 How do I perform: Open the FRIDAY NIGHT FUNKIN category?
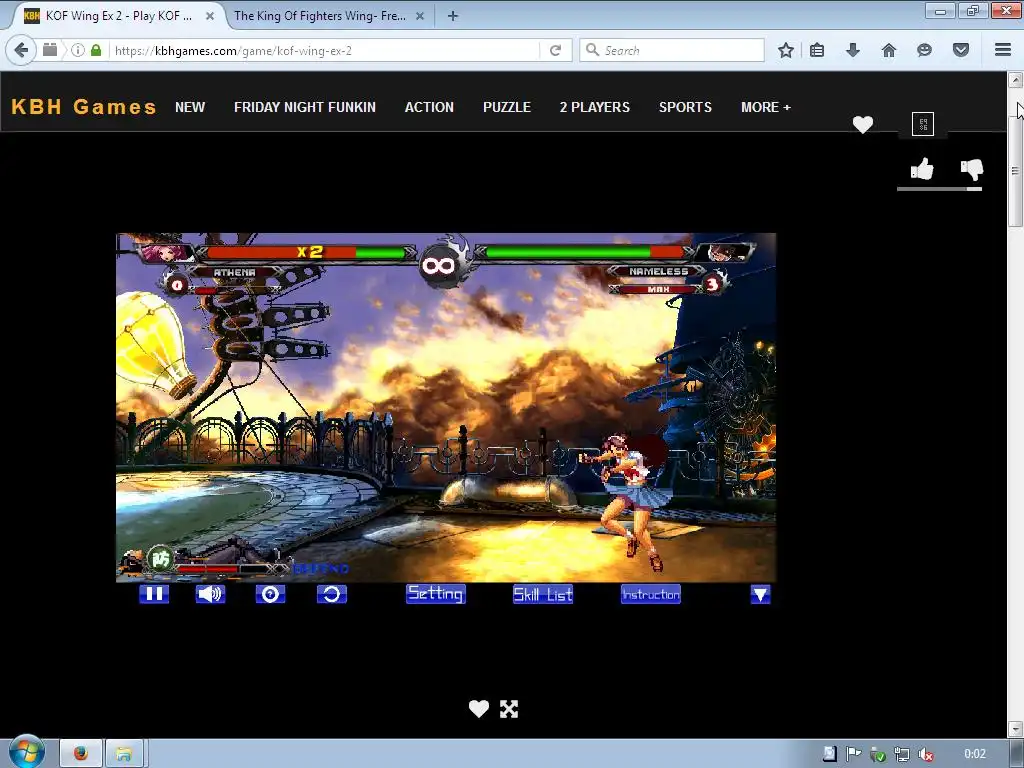click(x=305, y=107)
